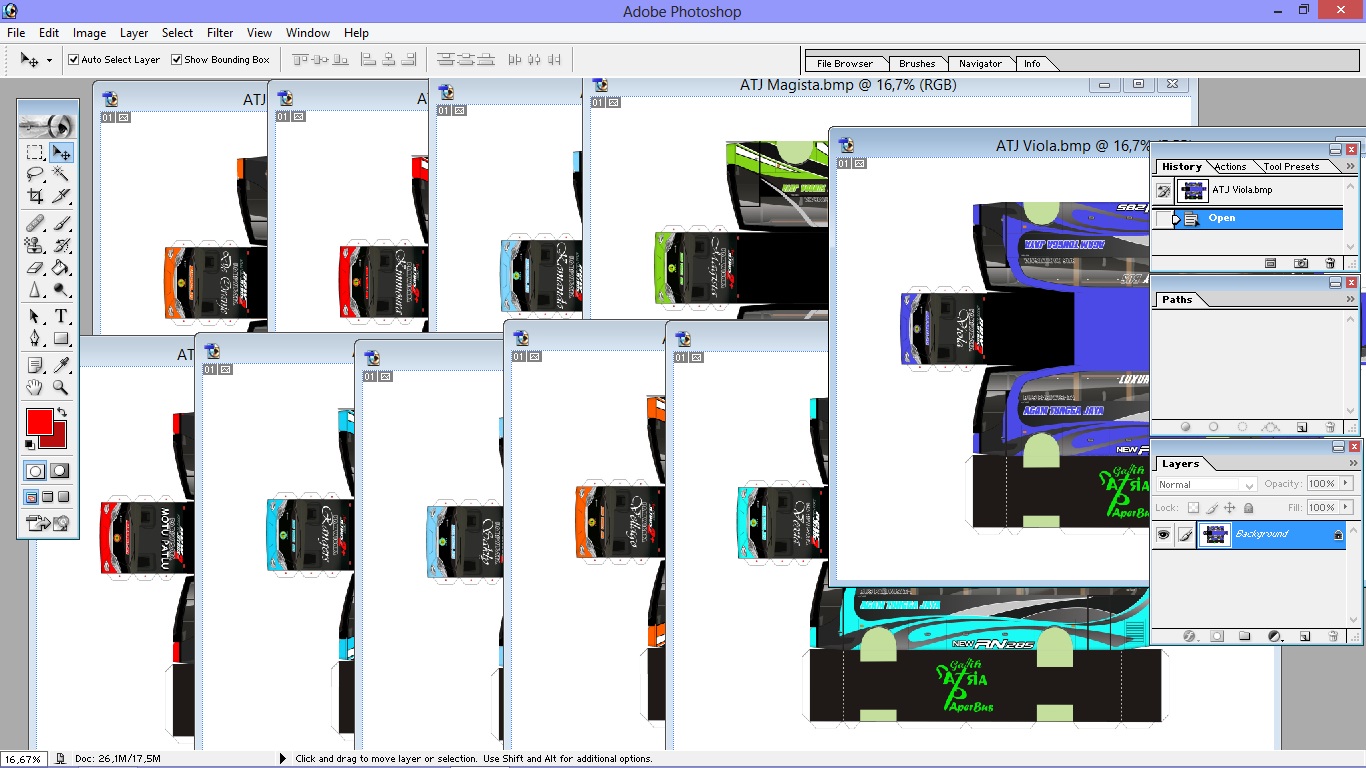Choose the Eyedropper tool
The height and width of the screenshot is (768, 1366).
tap(61, 364)
